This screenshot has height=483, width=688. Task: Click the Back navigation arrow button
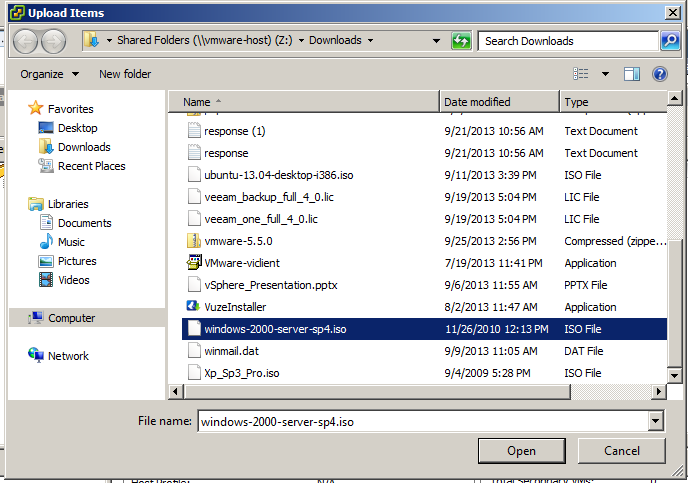pos(25,42)
